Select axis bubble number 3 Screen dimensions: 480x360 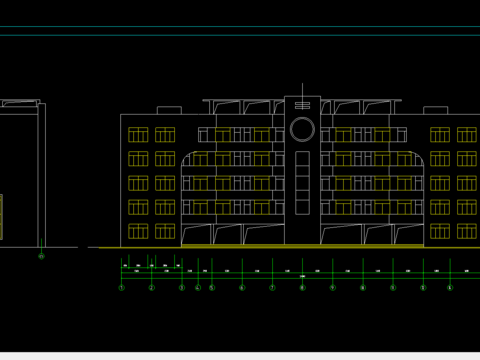(x=182, y=288)
